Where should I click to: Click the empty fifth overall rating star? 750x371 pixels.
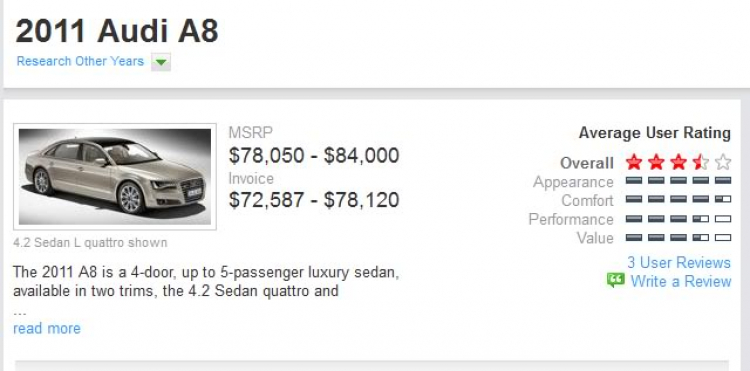pyautogui.click(x=723, y=163)
